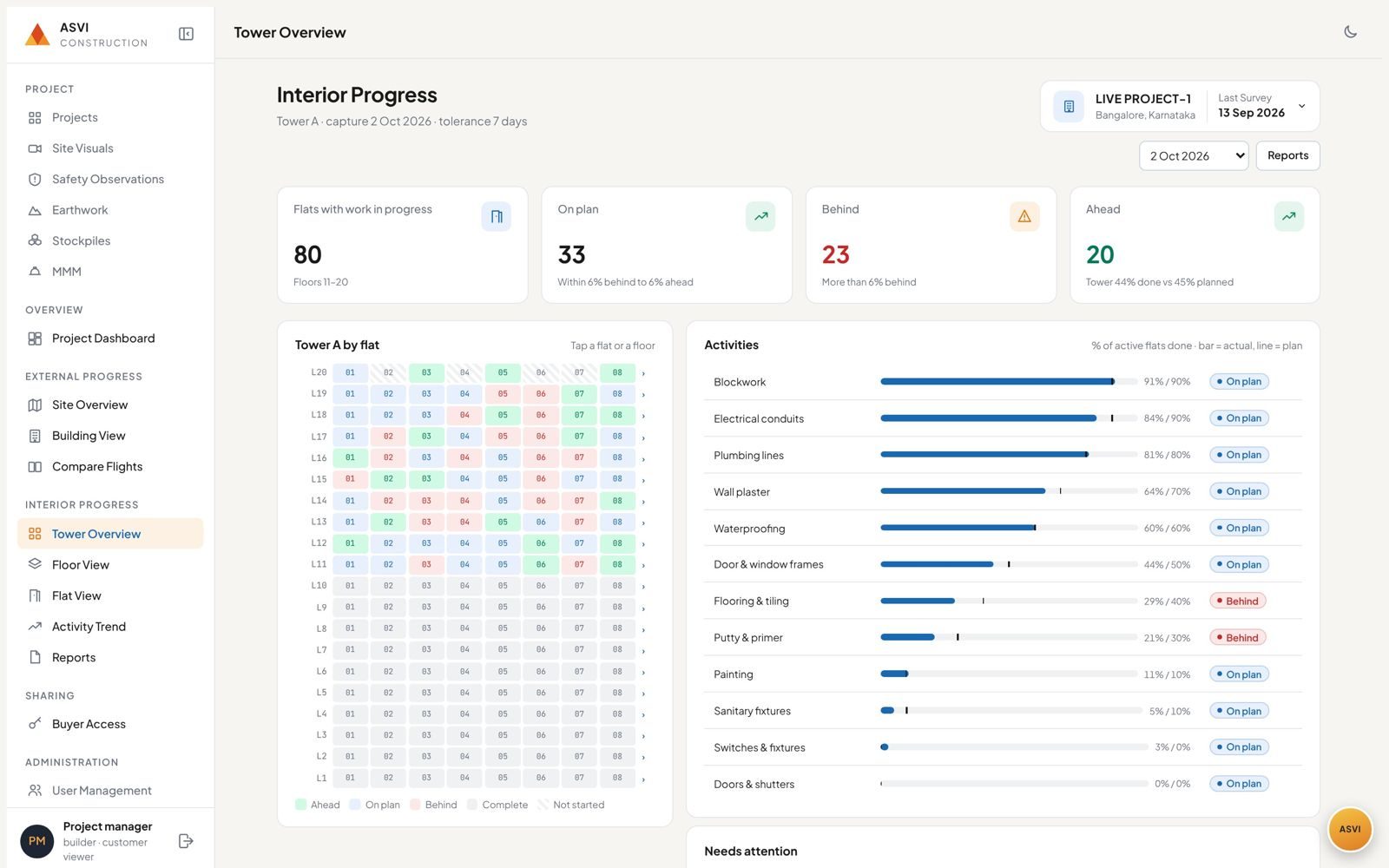Click the Behind badge for Flooring & tiling

1238,601
